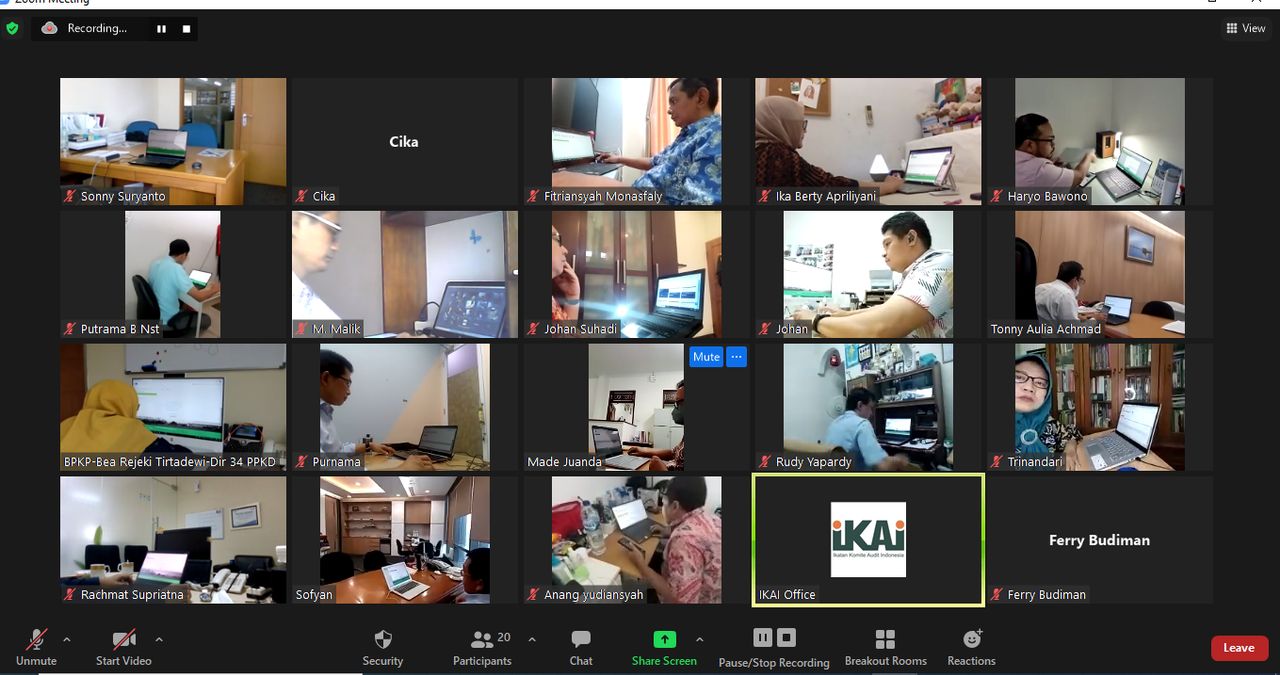Click muted mic icon beside Johan Suhadi
Viewport: 1280px width, 675px height.
(534, 329)
